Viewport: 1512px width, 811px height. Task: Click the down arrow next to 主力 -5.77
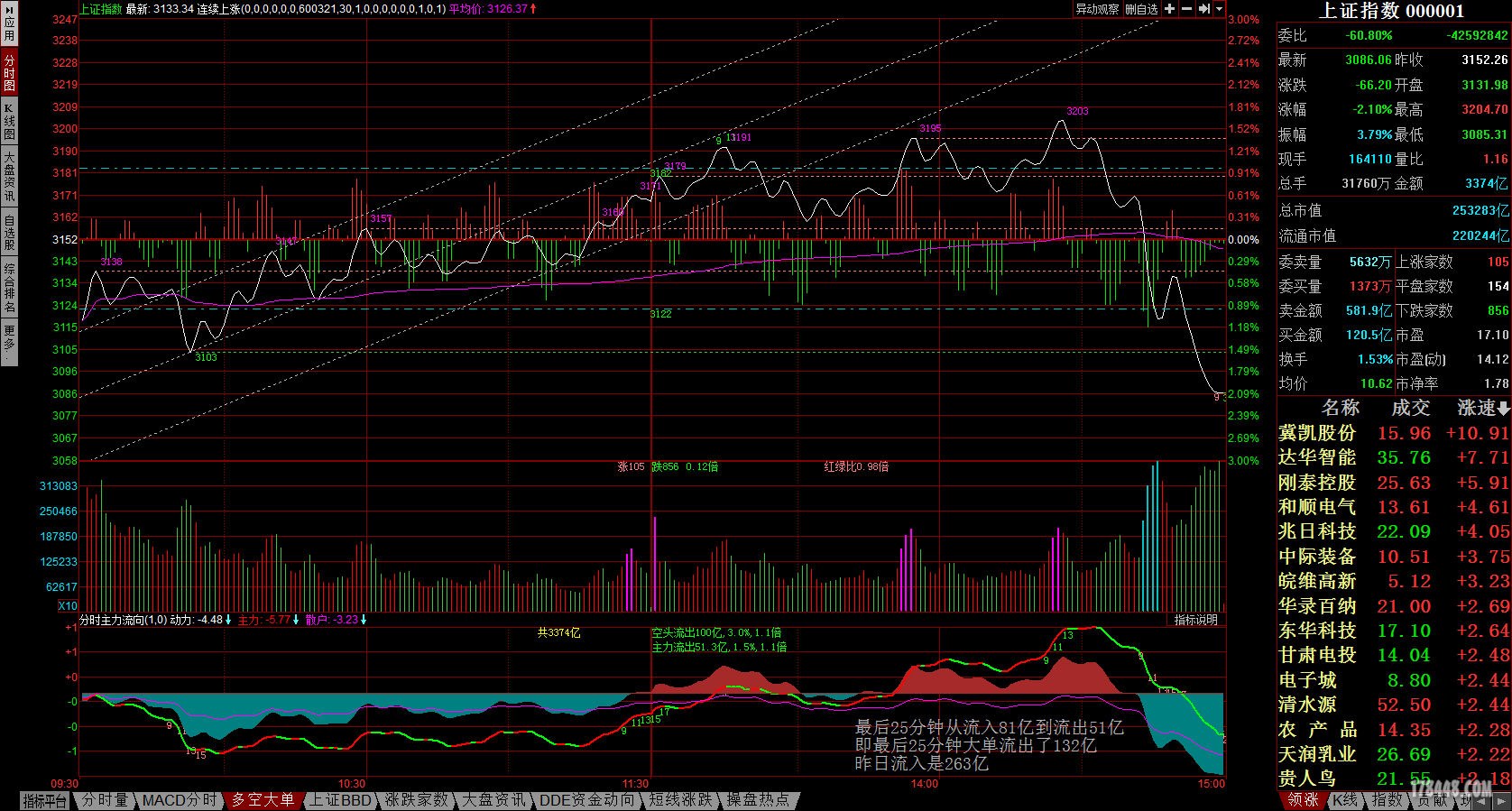pyautogui.click(x=296, y=620)
